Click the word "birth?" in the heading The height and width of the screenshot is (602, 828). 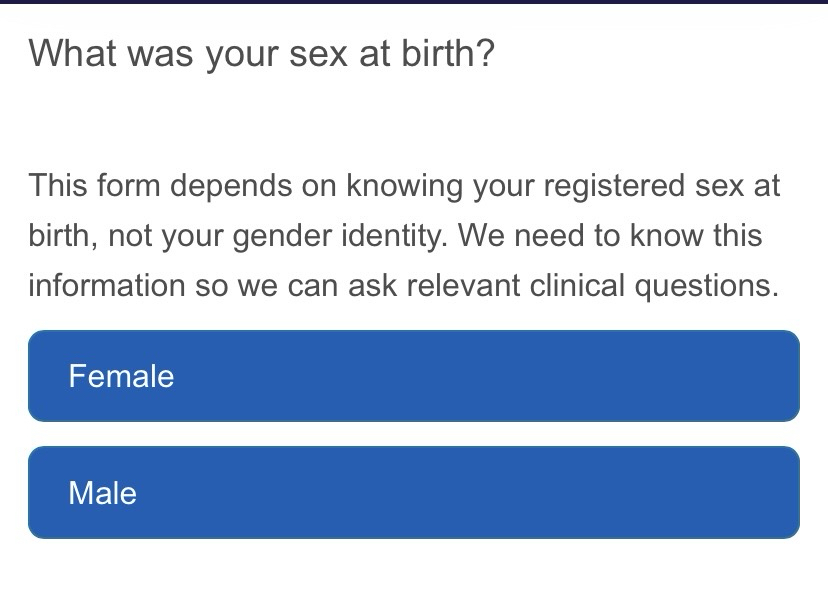(x=448, y=53)
